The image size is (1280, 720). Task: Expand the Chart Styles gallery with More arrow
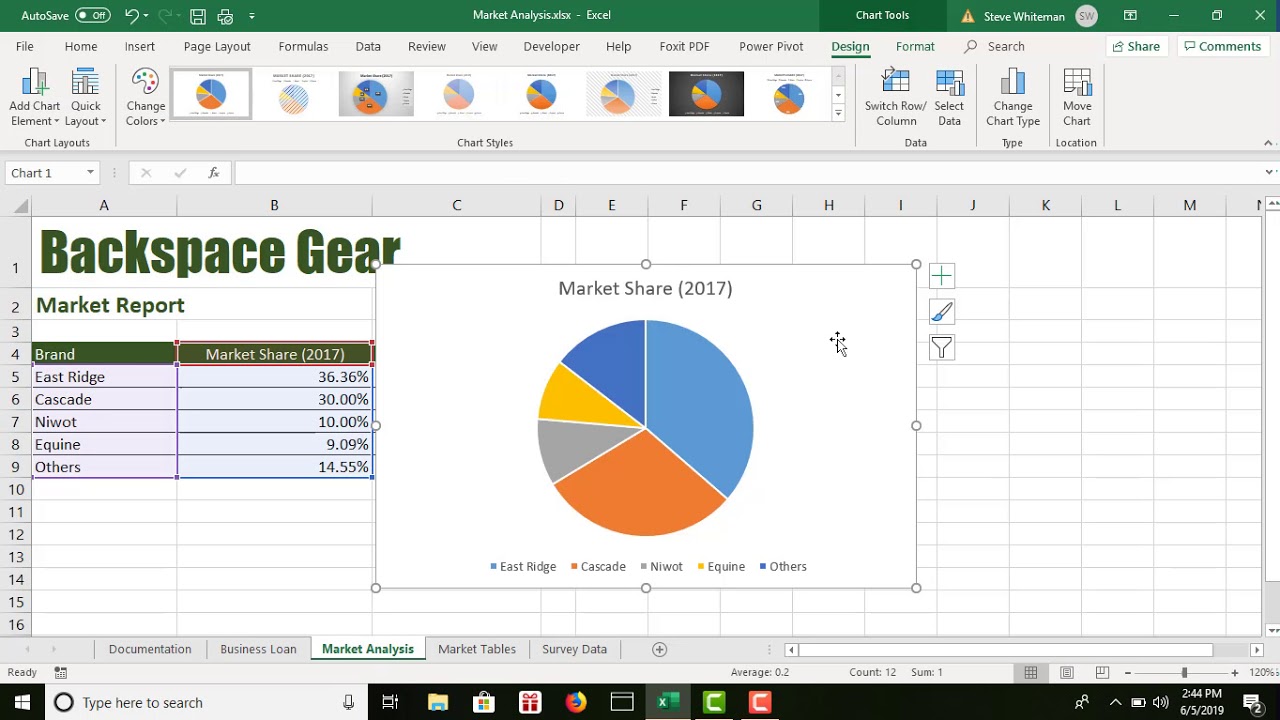point(838,113)
